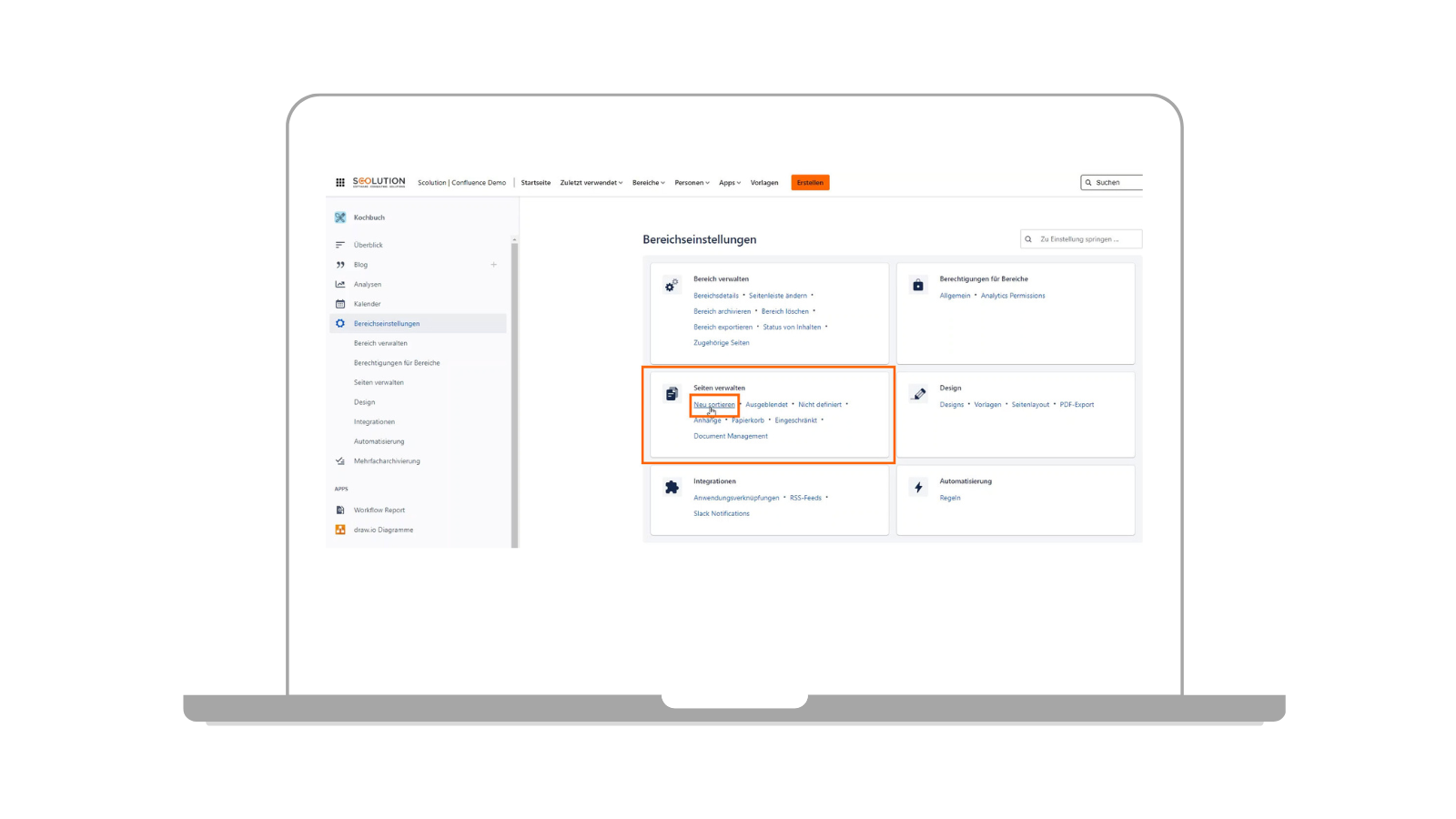Click the Workflow Report icon
Viewport: 1456px width, 819px height.
(340, 511)
